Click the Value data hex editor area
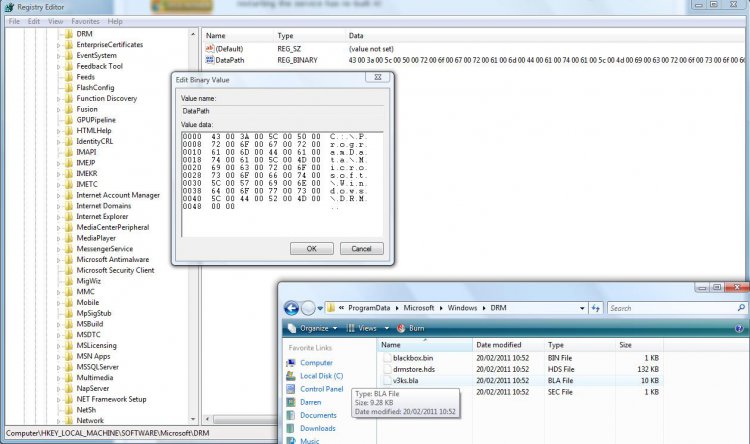The image size is (750, 444). [x=282, y=184]
